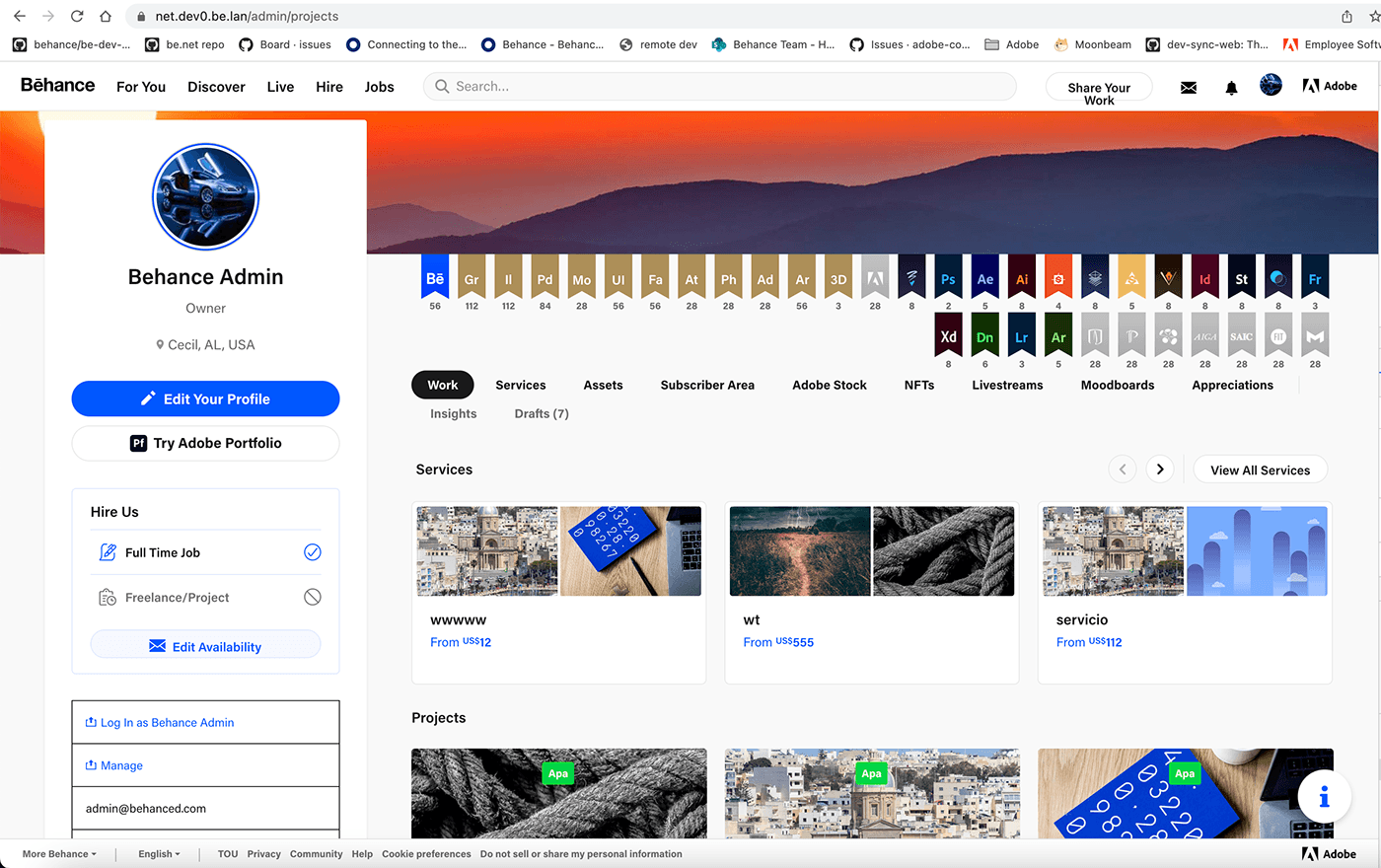Show next services with right chevron
1381x868 pixels.
click(x=1160, y=470)
